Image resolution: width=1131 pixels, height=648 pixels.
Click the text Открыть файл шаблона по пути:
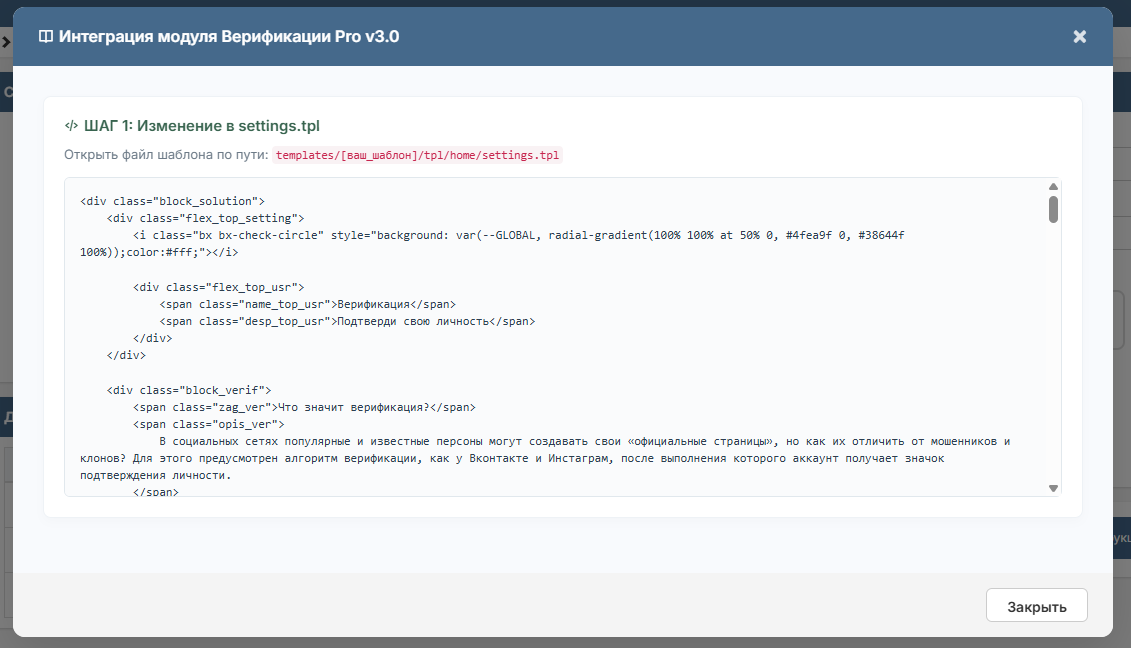pos(166,155)
